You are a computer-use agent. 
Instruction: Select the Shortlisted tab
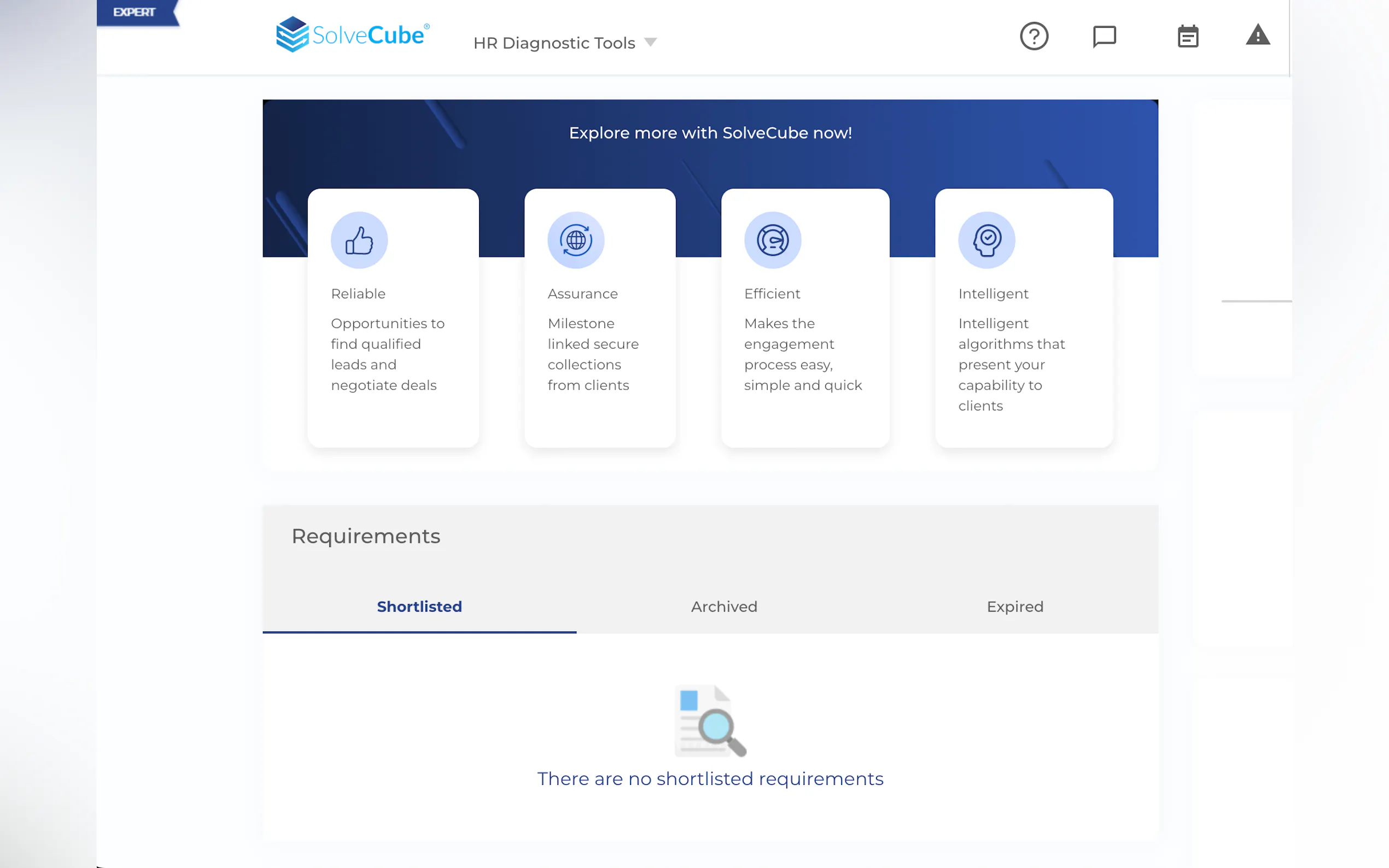click(x=419, y=606)
